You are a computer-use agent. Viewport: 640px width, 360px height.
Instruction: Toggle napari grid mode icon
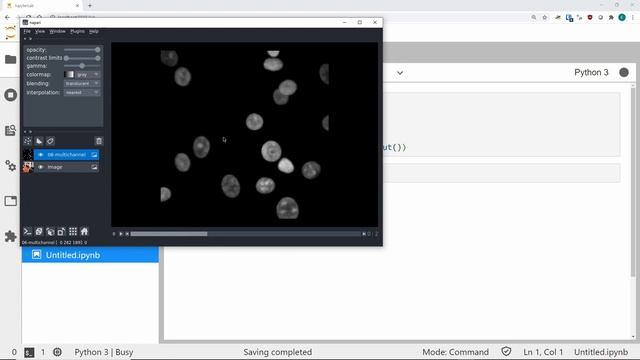pos(73,231)
